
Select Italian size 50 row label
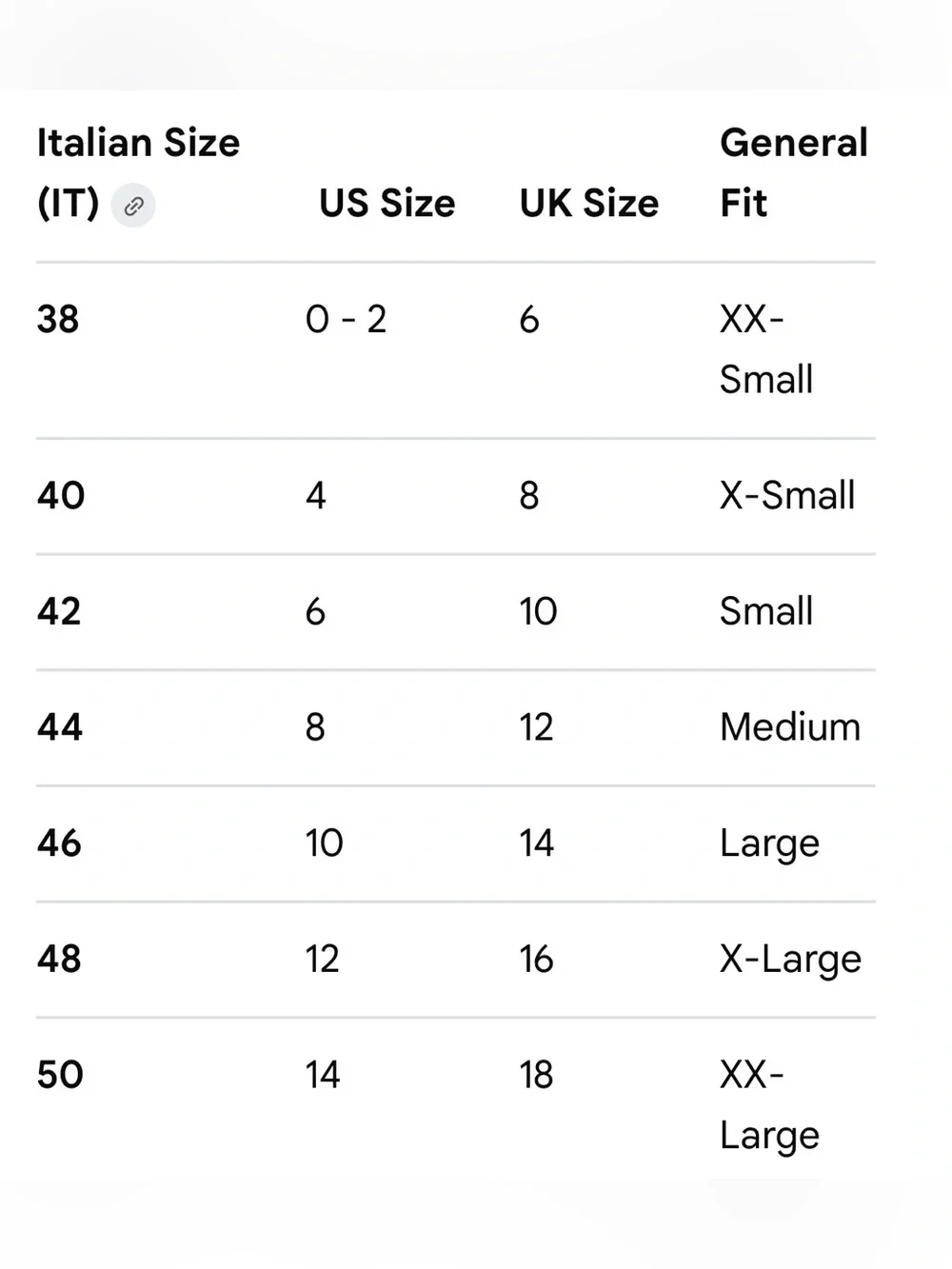click(x=60, y=1076)
